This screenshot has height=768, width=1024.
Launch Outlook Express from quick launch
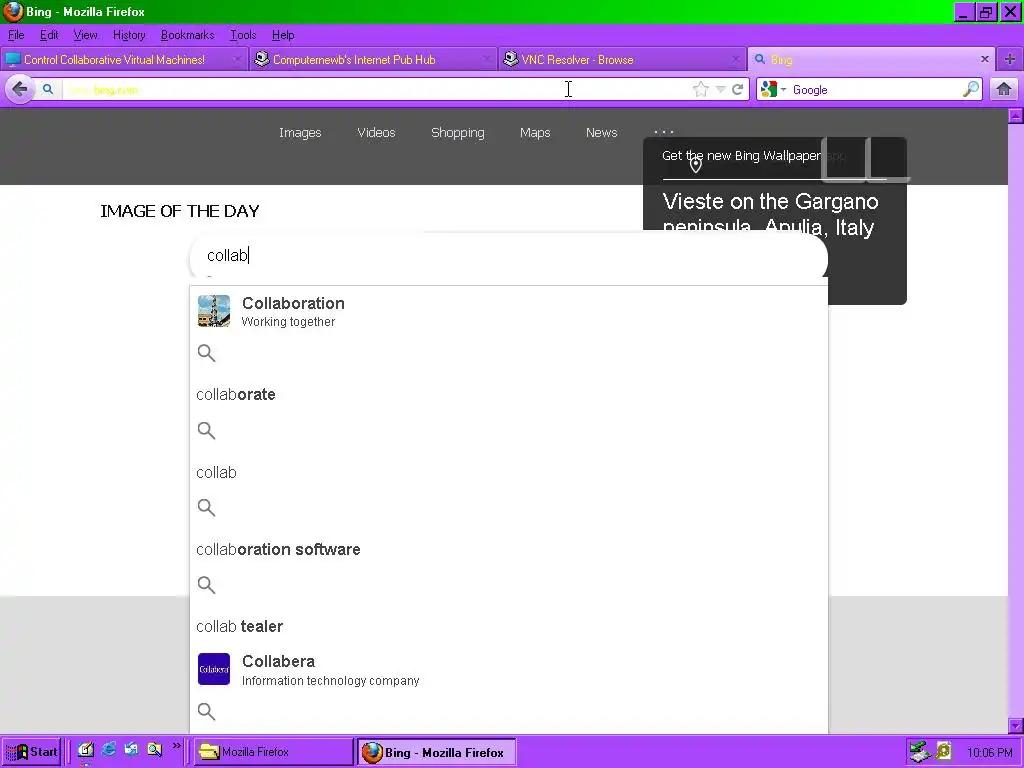[131, 749]
